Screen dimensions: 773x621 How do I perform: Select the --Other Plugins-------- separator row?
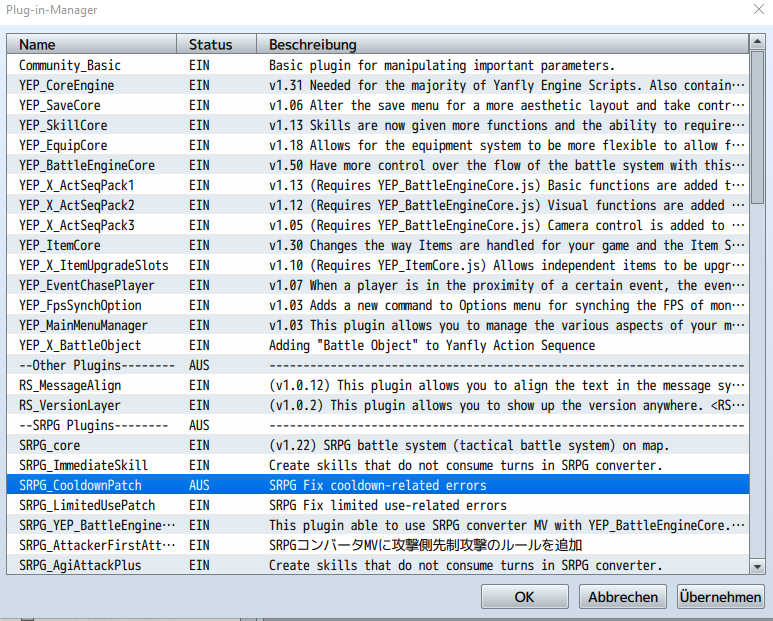click(x=378, y=365)
